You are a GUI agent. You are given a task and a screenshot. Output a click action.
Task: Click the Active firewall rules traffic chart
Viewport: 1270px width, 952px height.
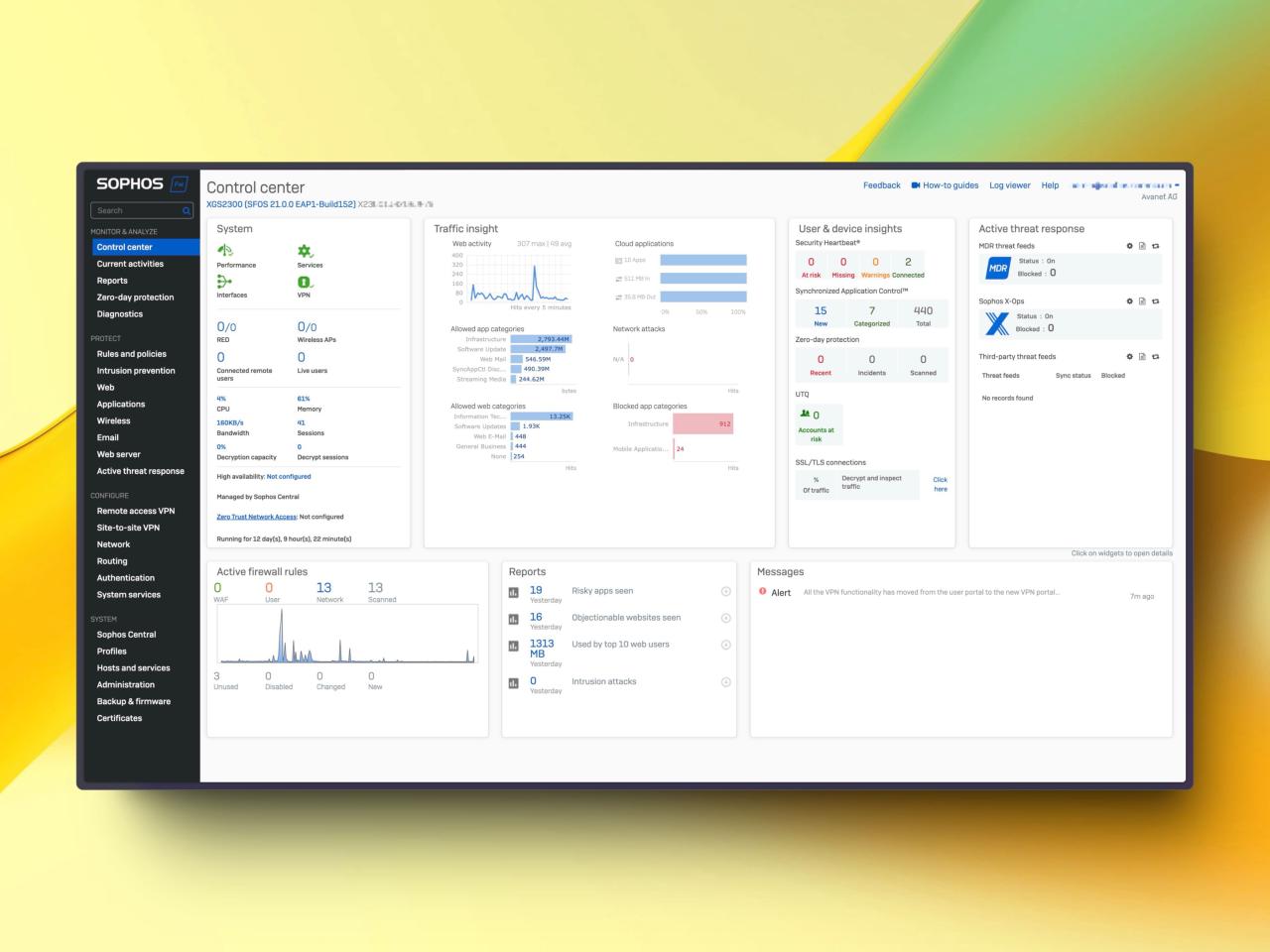pyautogui.click(x=345, y=635)
